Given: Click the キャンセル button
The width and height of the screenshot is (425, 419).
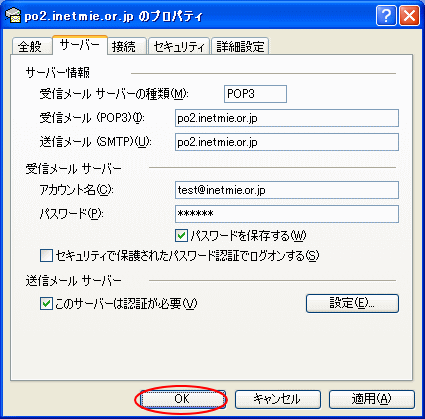Looking at the screenshot, I should tap(278, 399).
